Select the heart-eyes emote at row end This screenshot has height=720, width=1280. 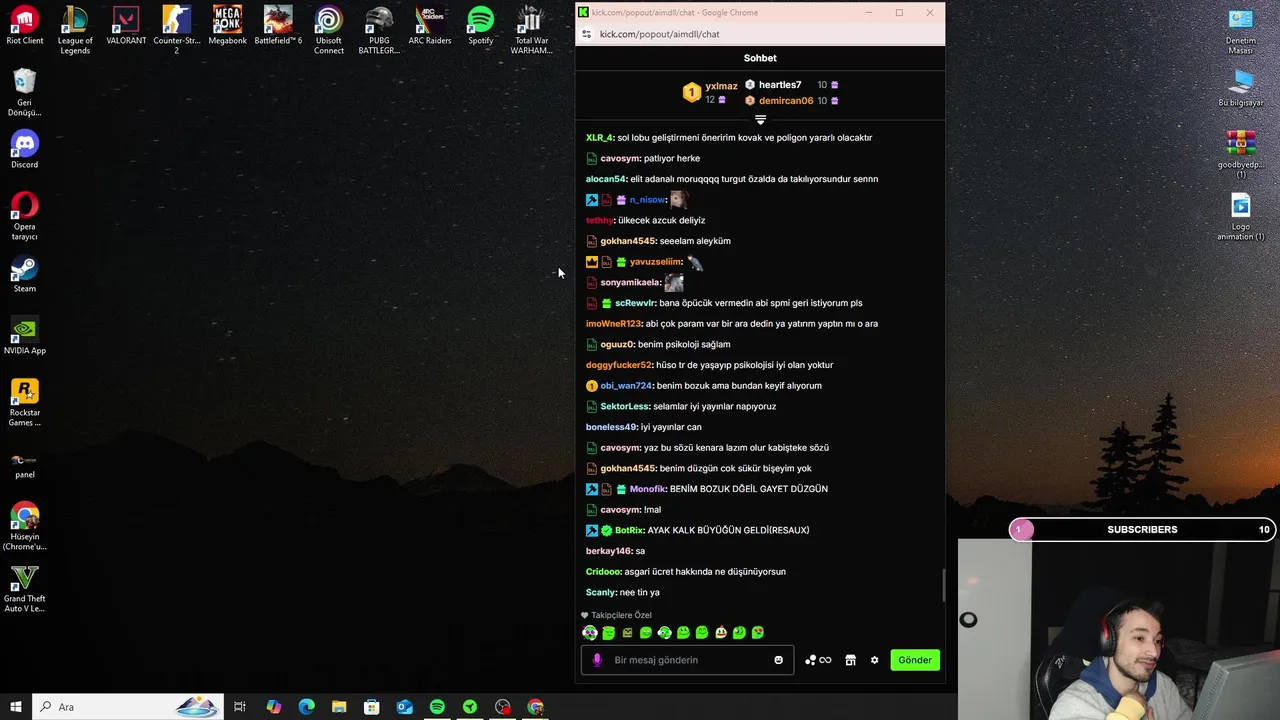pos(758,632)
